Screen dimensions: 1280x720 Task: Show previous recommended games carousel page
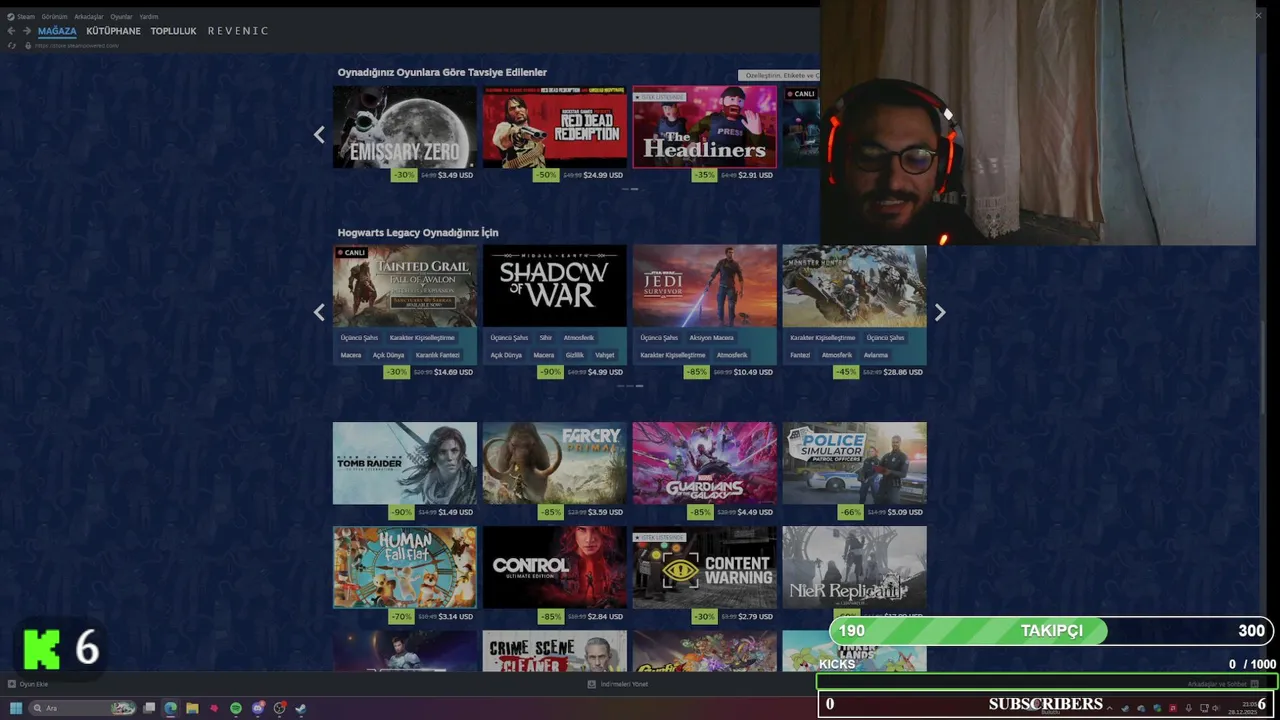(319, 134)
